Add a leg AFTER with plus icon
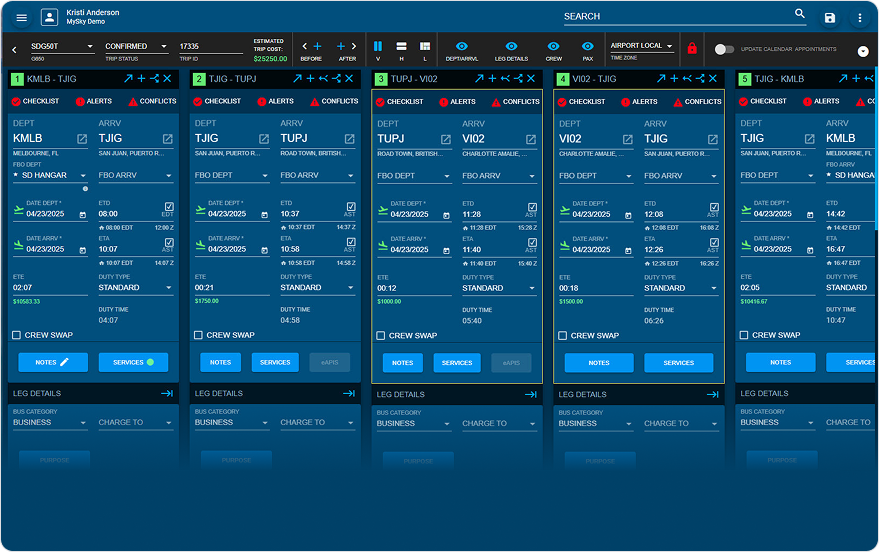The height and width of the screenshot is (552, 879). tap(340, 47)
